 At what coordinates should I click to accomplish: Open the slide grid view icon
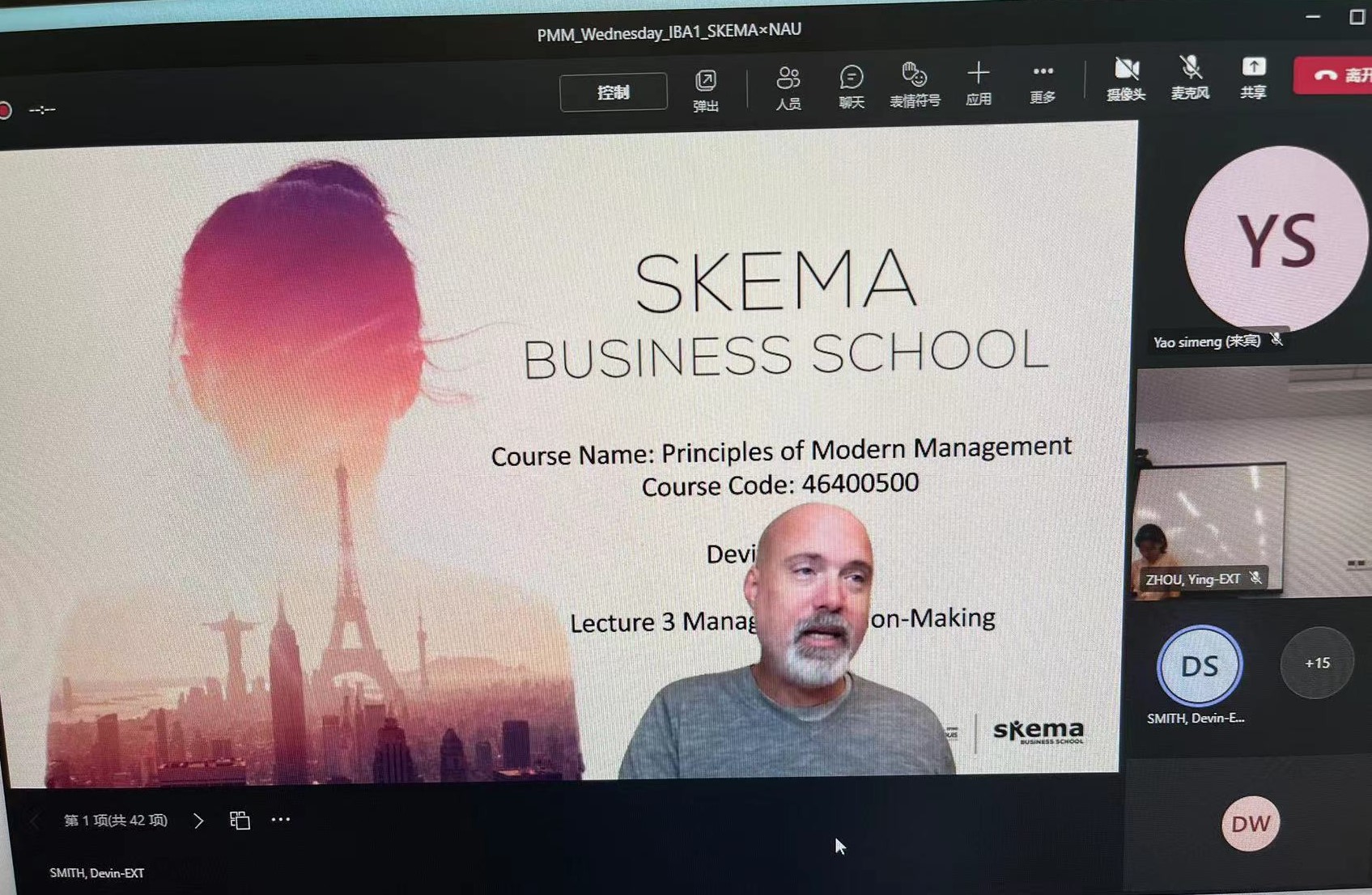240,821
